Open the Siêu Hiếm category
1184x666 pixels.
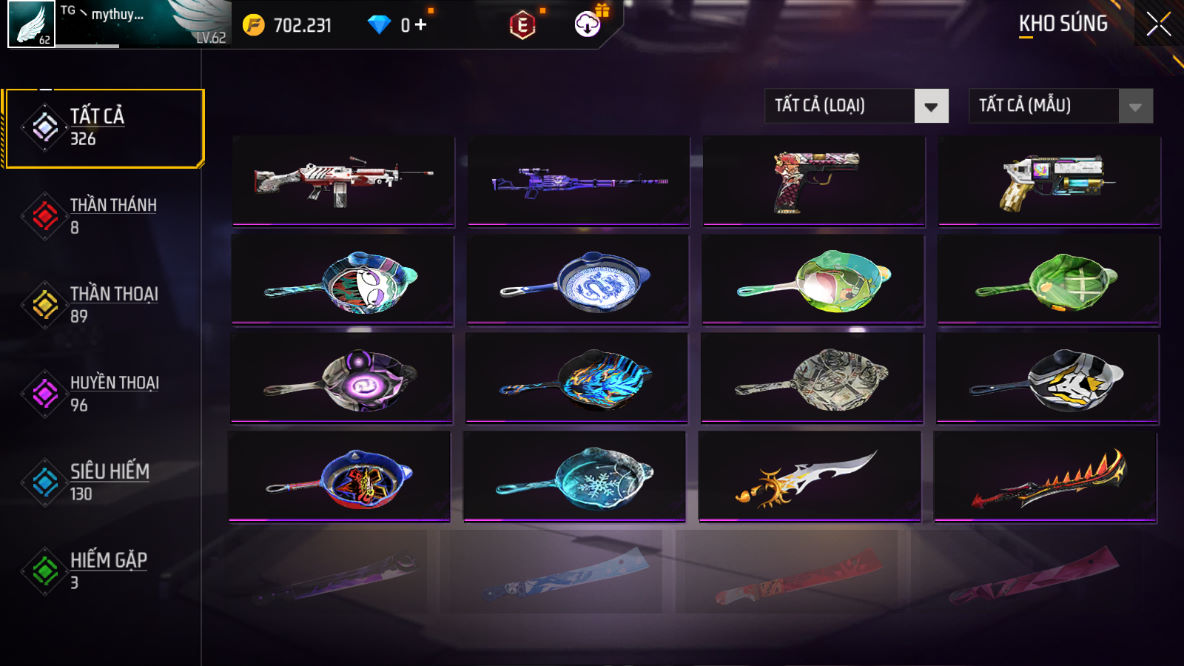(x=104, y=483)
